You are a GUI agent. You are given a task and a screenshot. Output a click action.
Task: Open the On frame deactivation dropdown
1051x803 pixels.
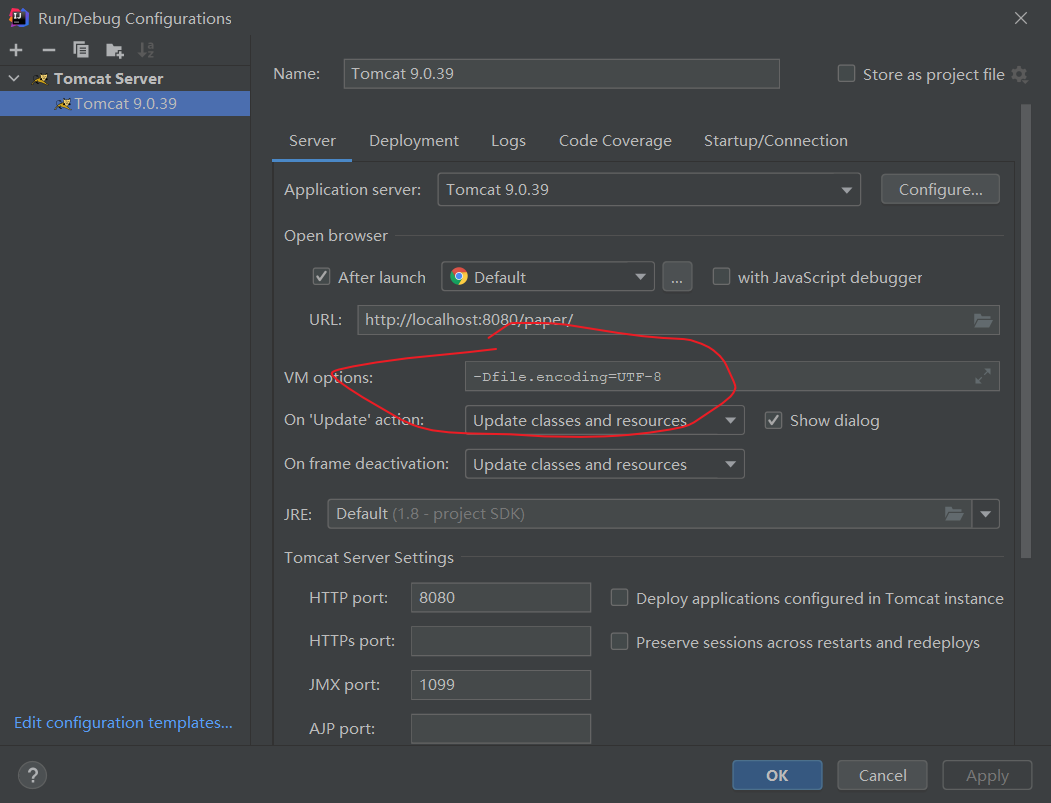pos(605,465)
